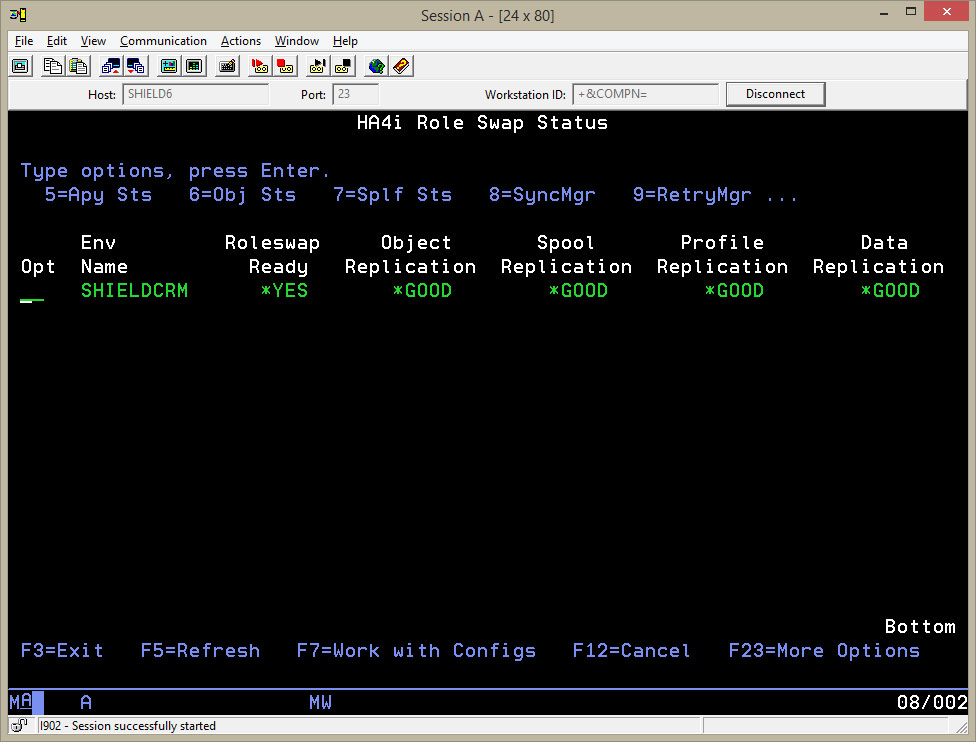Screen dimensions: 976x742
Task: Click the Workstation ID field
Action: (x=645, y=94)
